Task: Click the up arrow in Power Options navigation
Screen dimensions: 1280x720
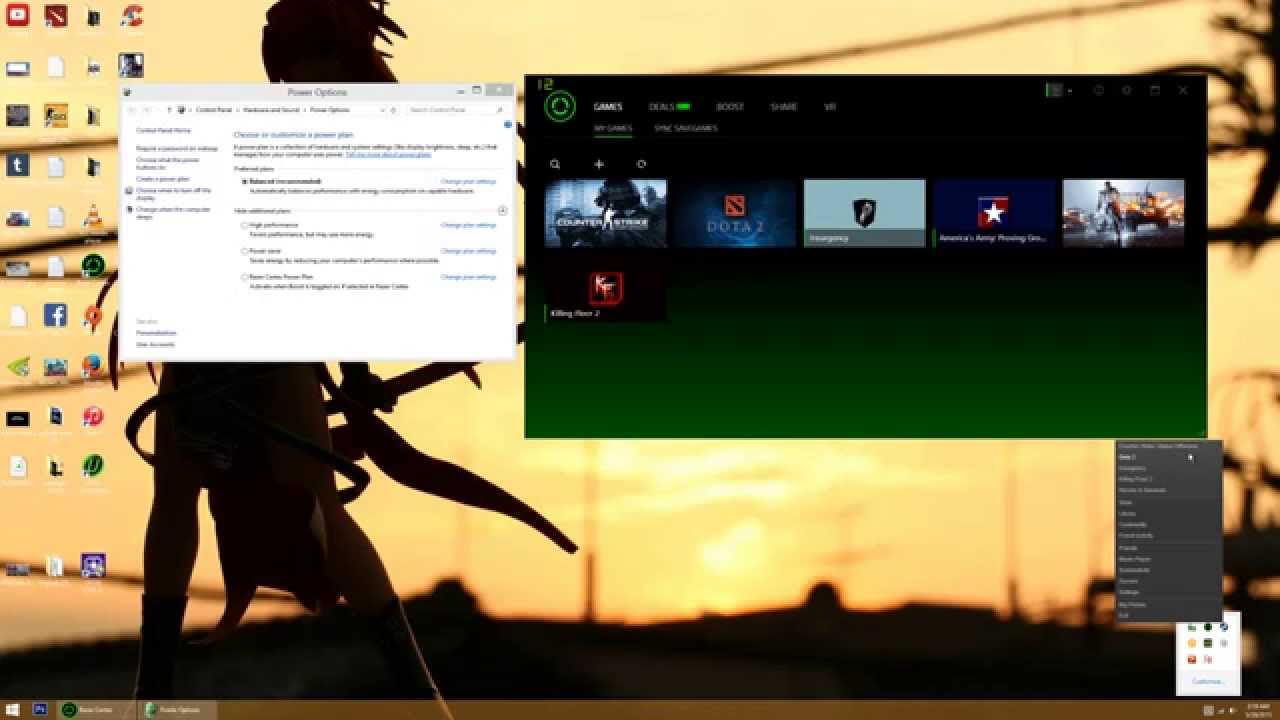Action: (168, 109)
